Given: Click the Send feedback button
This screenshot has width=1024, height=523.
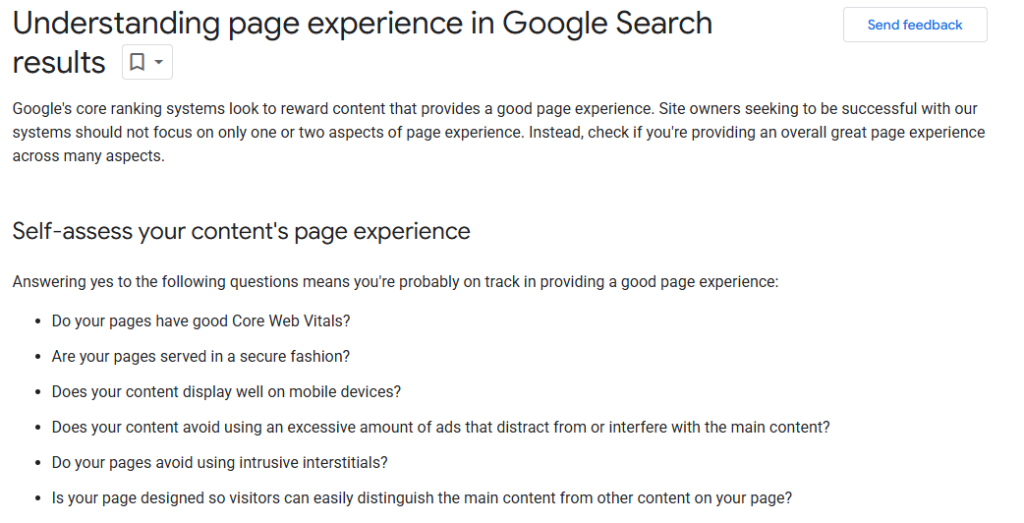Looking at the screenshot, I should [x=915, y=25].
